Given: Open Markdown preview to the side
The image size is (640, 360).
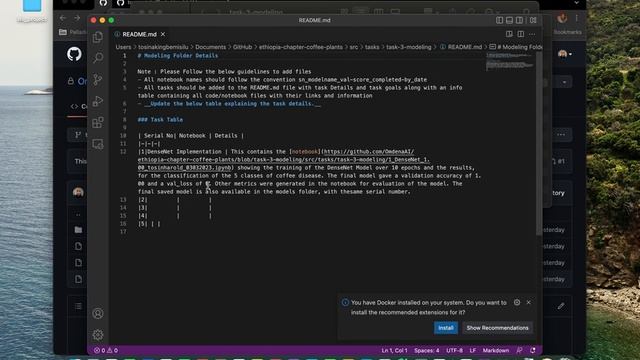Looking at the screenshot, I should point(509,34).
